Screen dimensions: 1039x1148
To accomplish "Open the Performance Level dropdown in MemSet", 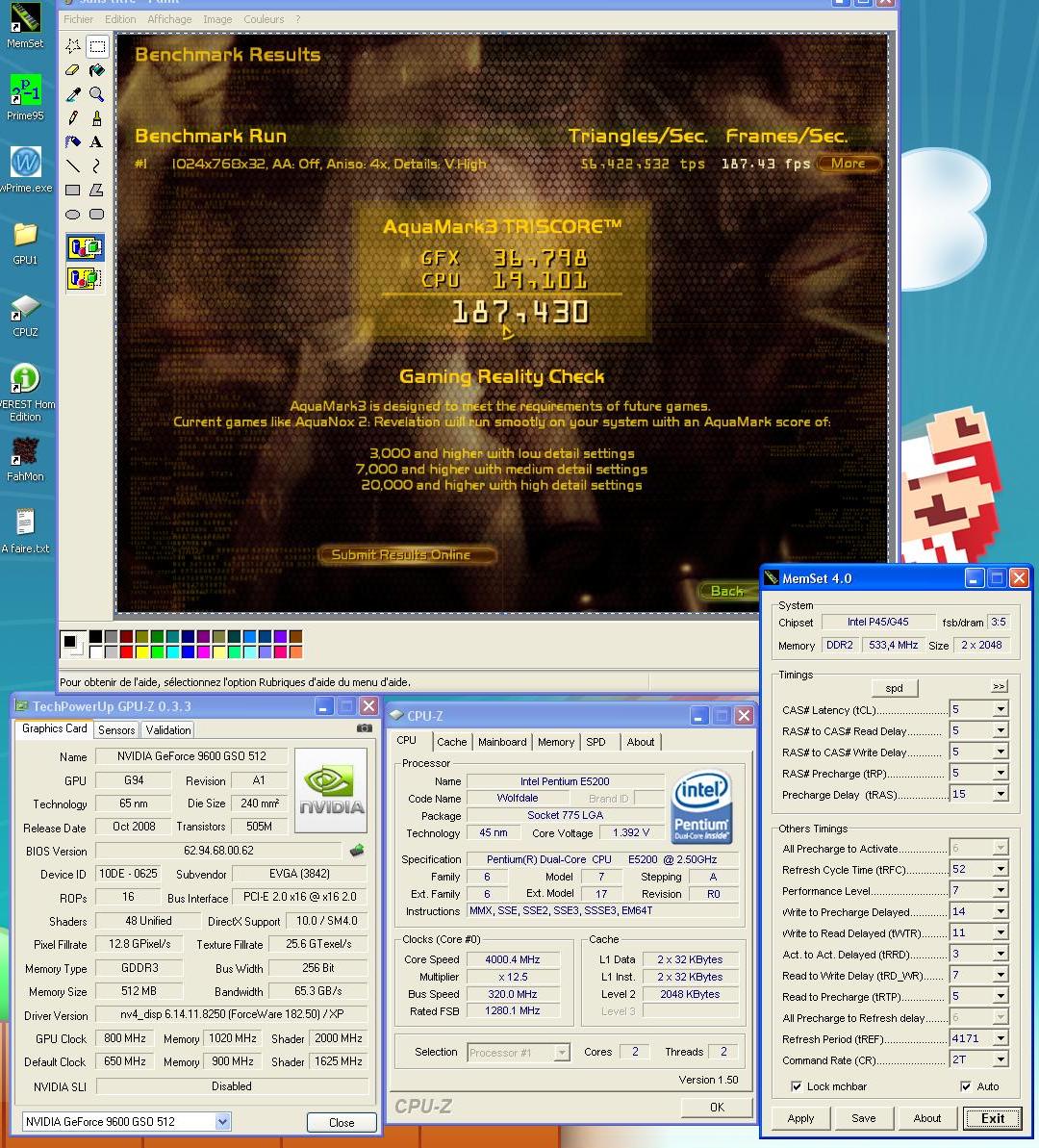I will (x=1001, y=890).
